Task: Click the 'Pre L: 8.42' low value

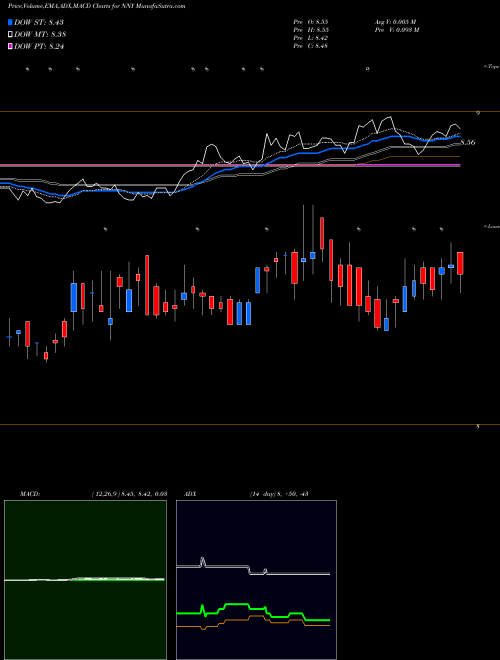Action: pos(311,38)
